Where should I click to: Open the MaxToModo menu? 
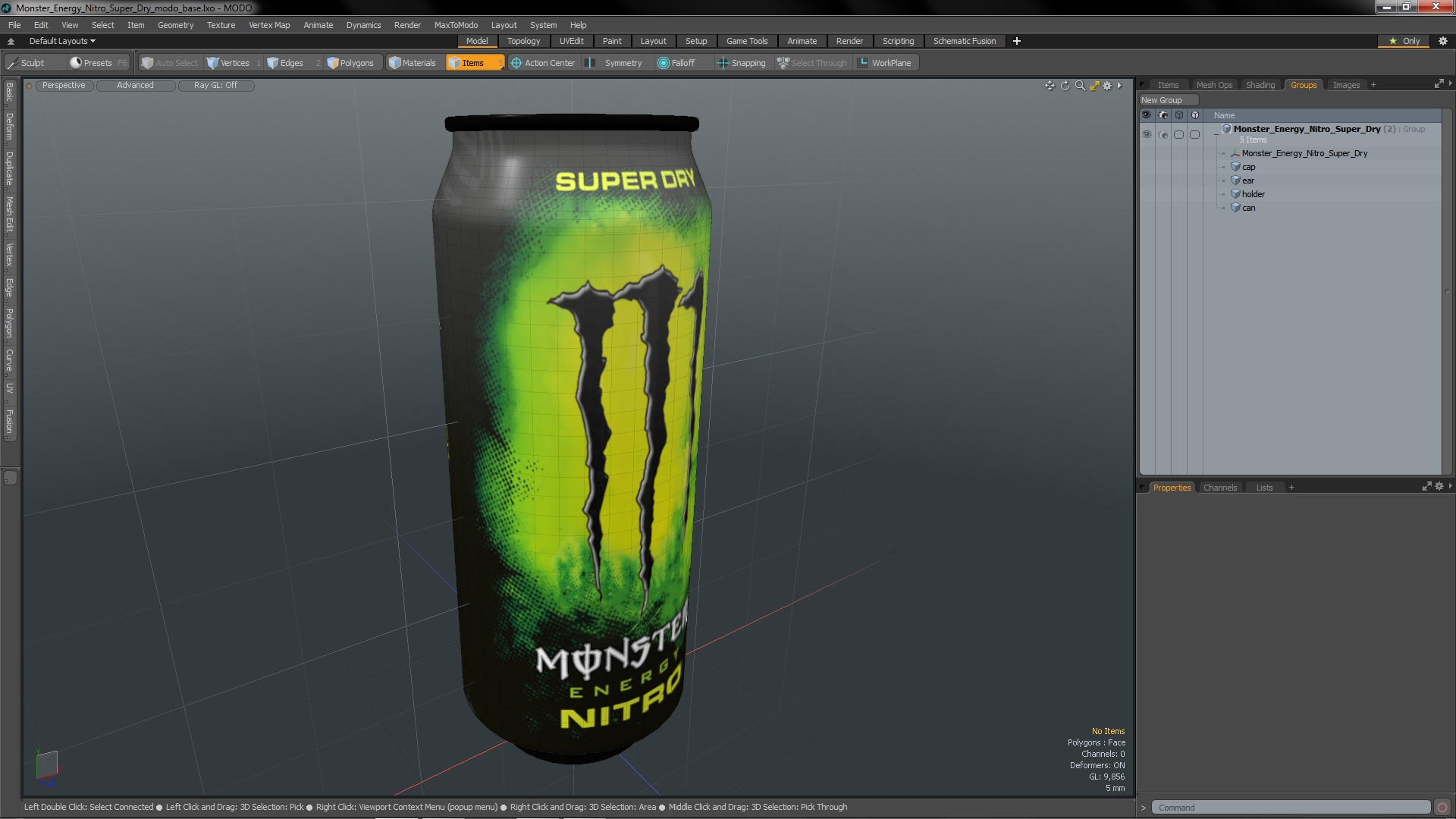pos(456,25)
